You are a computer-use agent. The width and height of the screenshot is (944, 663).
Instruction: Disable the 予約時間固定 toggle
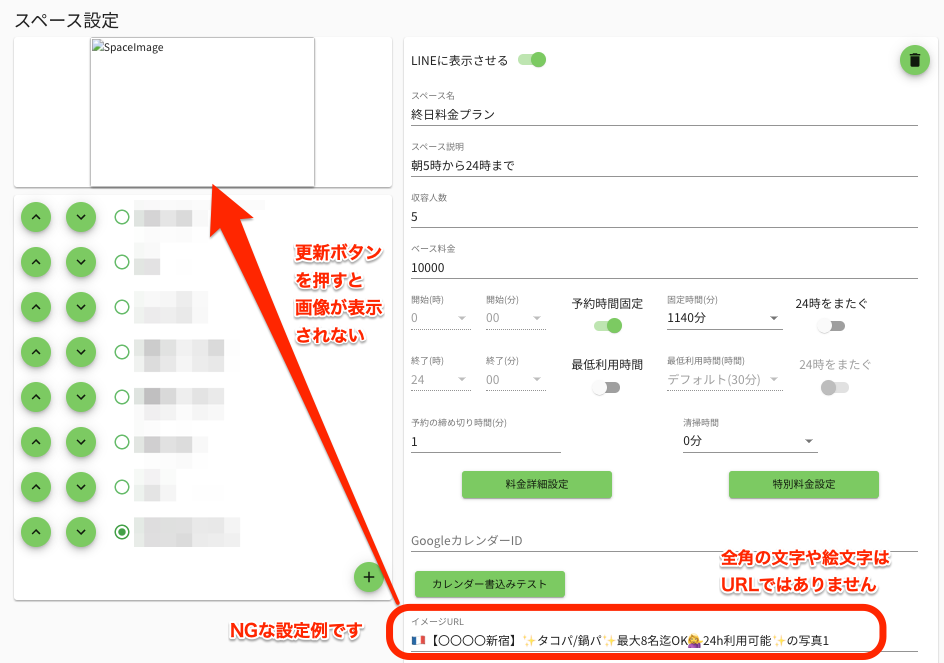[x=608, y=325]
